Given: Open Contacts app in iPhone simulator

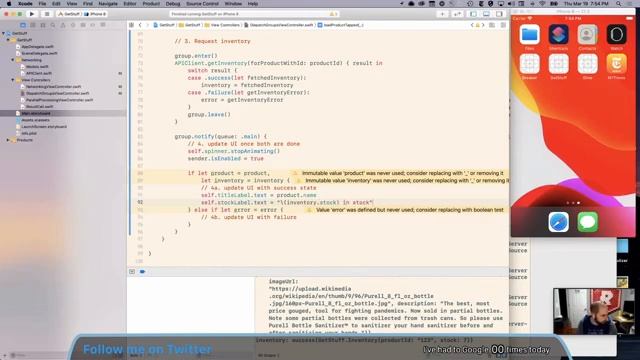Looking at the screenshot, I should 587,35.
